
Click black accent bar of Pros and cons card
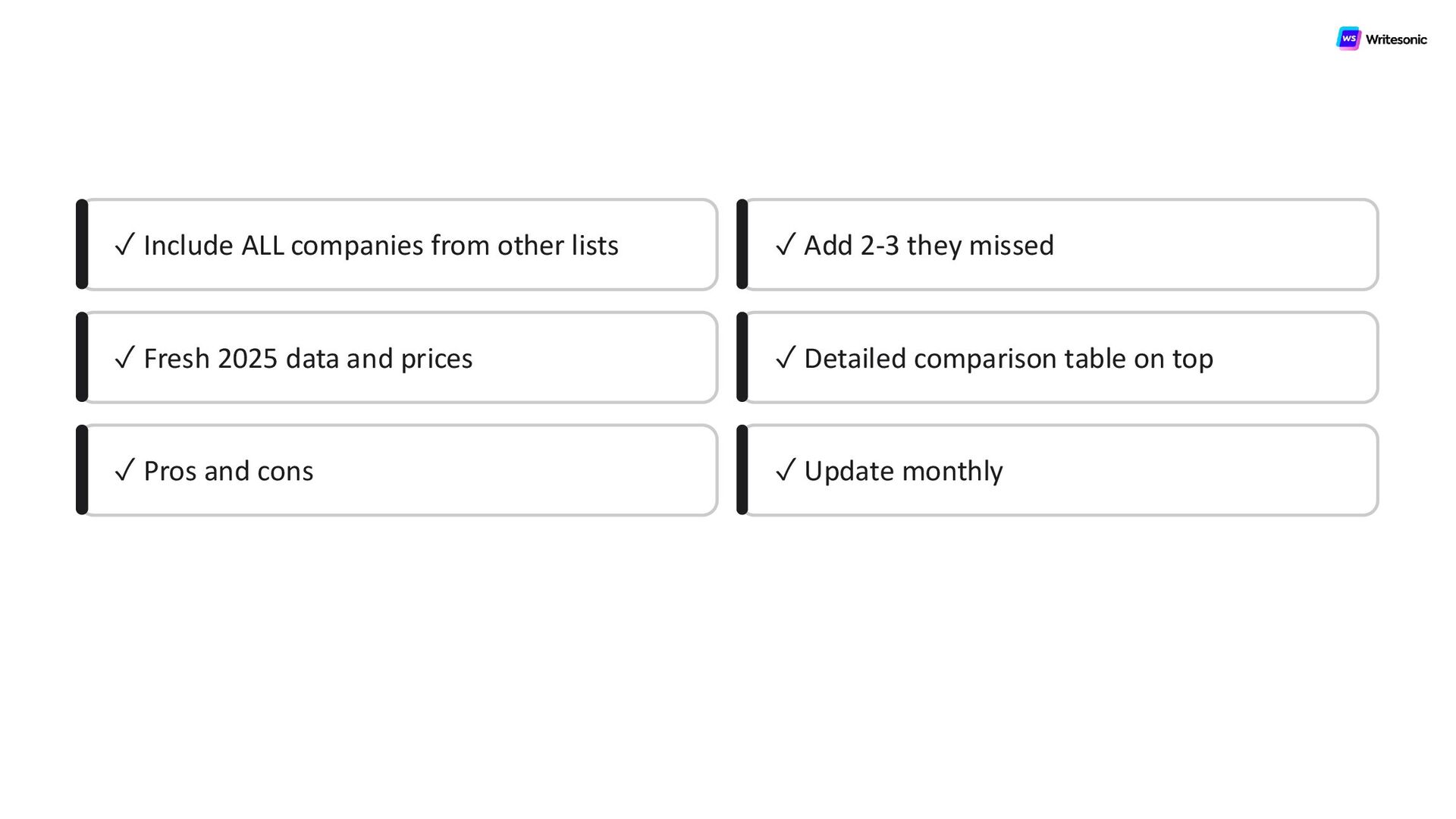click(x=82, y=470)
